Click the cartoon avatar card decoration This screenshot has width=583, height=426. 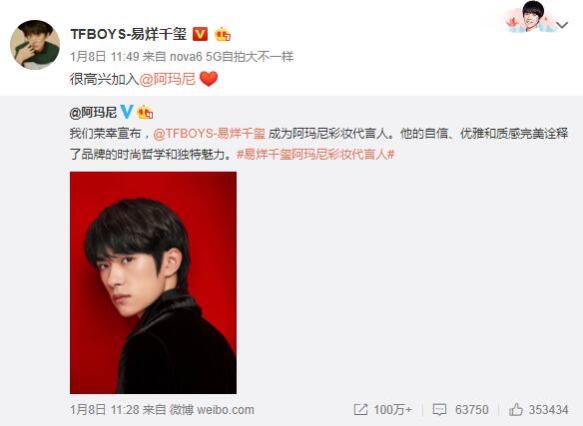point(531,17)
